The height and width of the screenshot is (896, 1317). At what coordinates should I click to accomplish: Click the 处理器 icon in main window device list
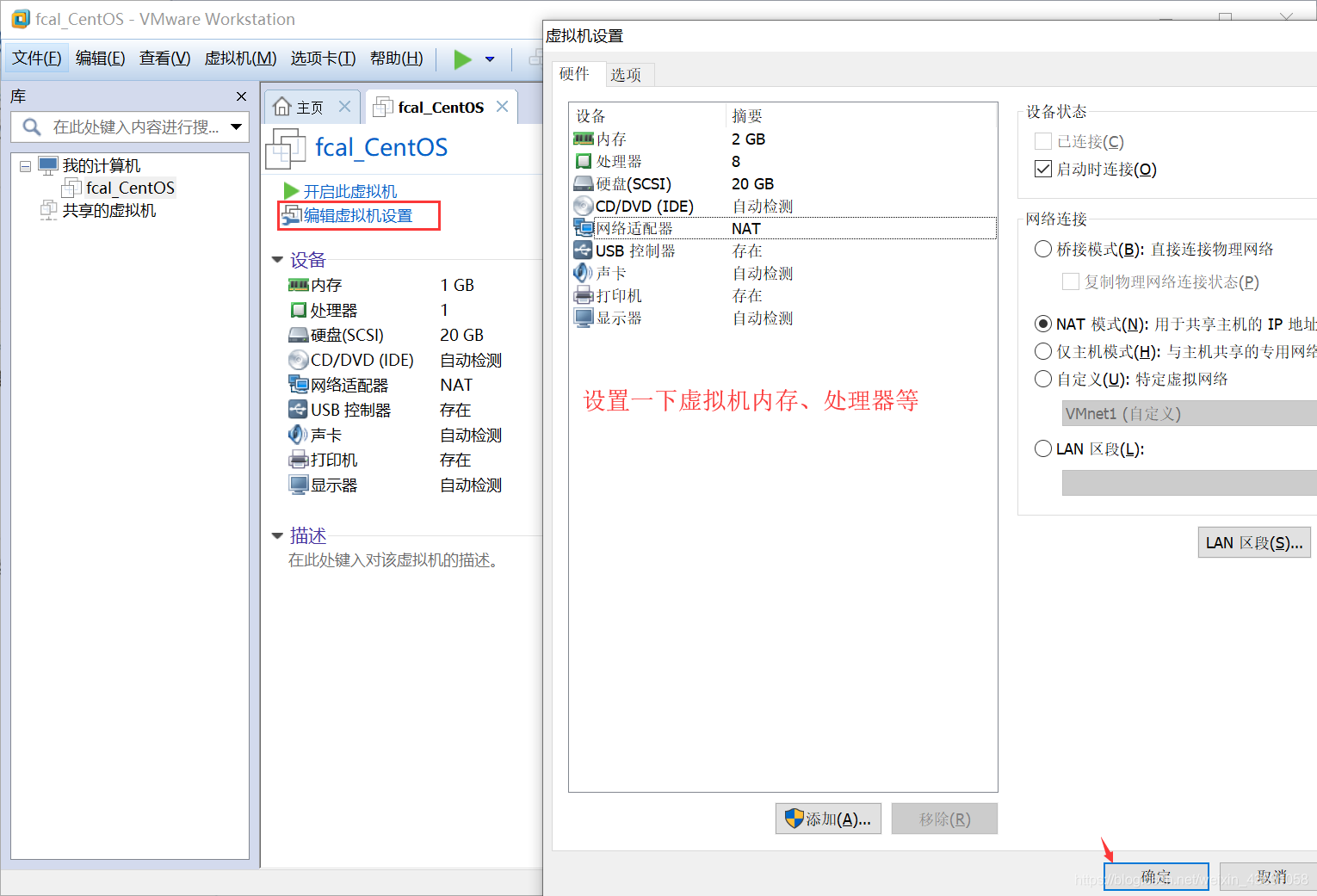point(299,310)
